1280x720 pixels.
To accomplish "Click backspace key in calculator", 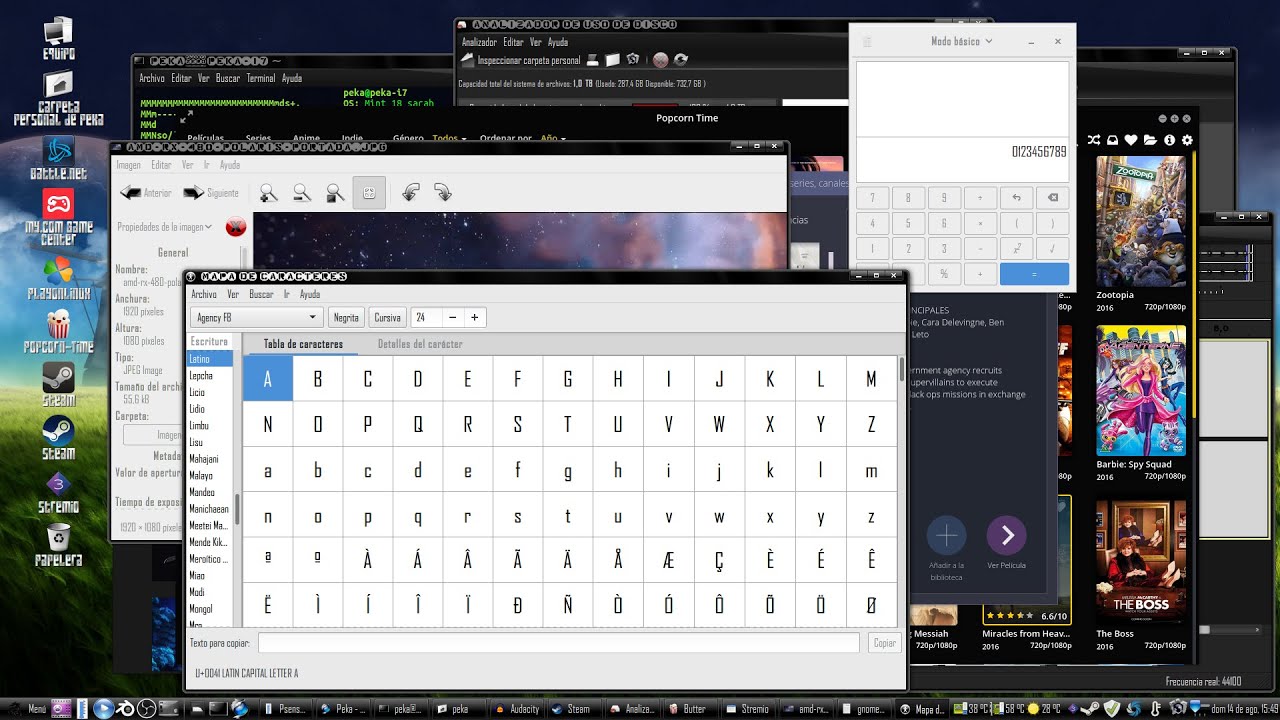I will point(1052,198).
